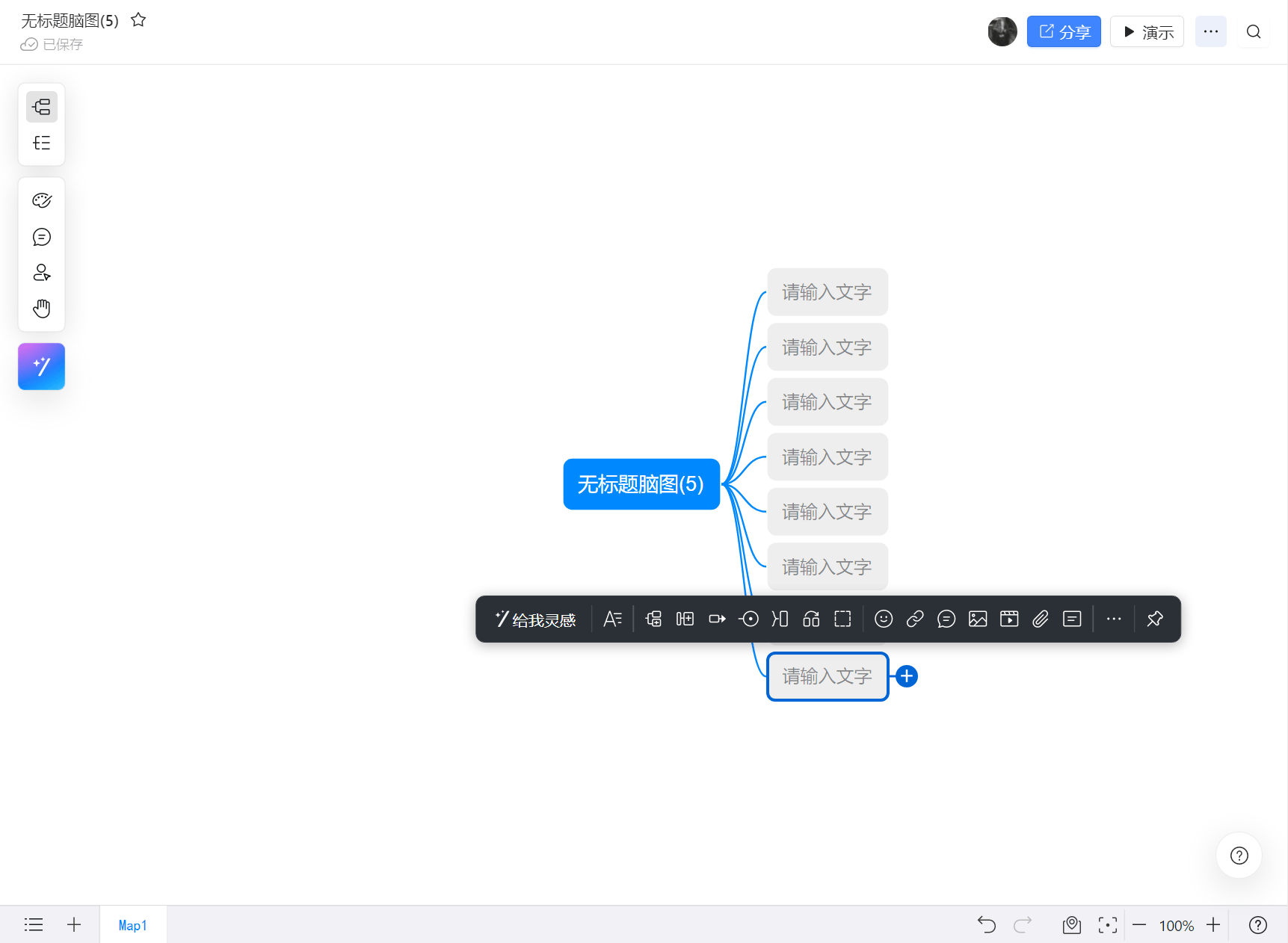Open text format options in floating toolbar
Viewport: 1288px width, 943px height.
(612, 619)
